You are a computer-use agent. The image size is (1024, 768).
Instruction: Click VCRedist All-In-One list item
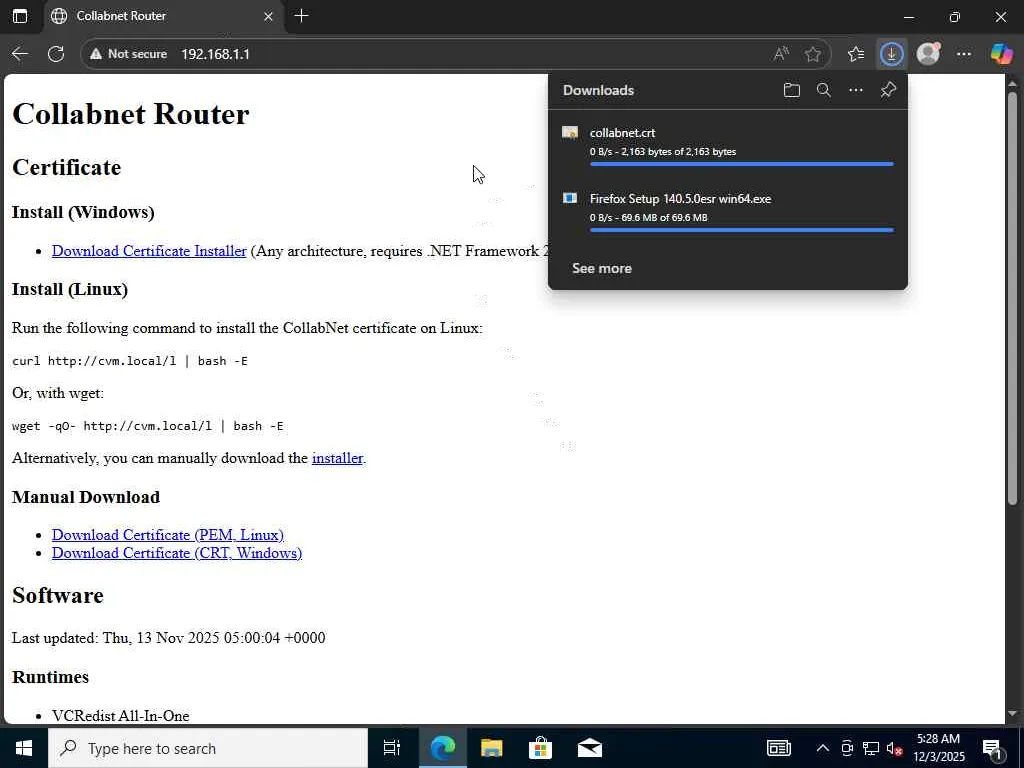121,716
